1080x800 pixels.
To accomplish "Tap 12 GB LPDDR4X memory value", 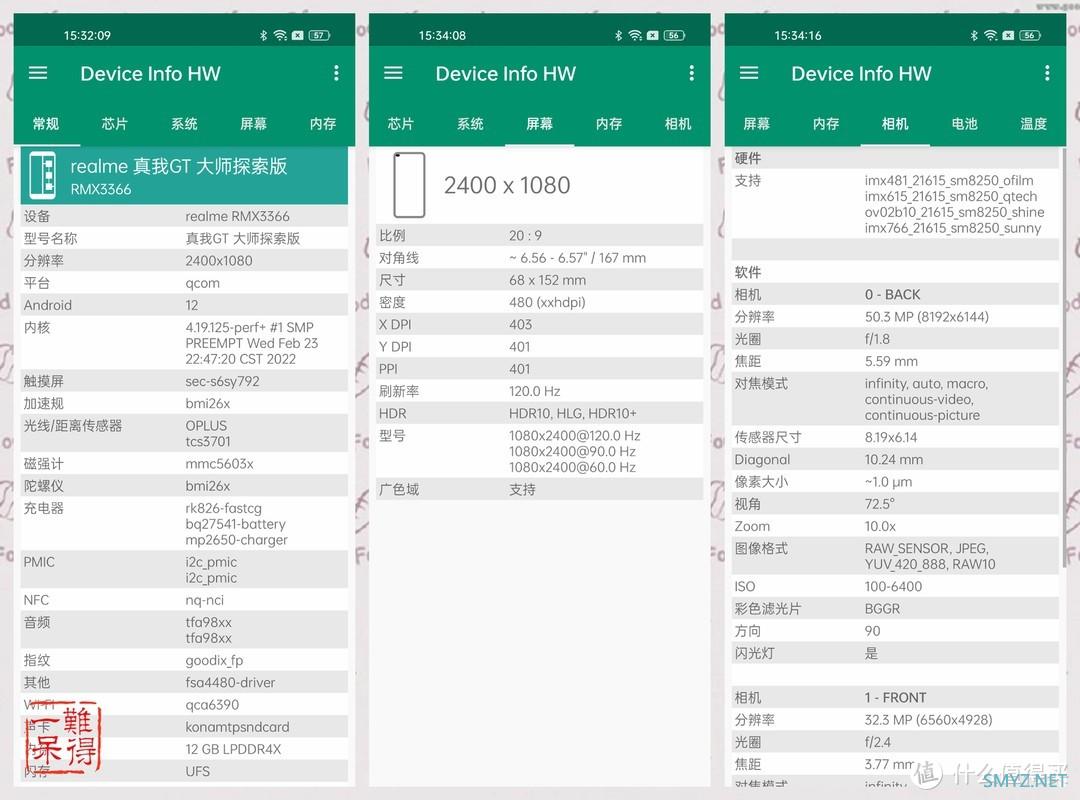I will (233, 749).
